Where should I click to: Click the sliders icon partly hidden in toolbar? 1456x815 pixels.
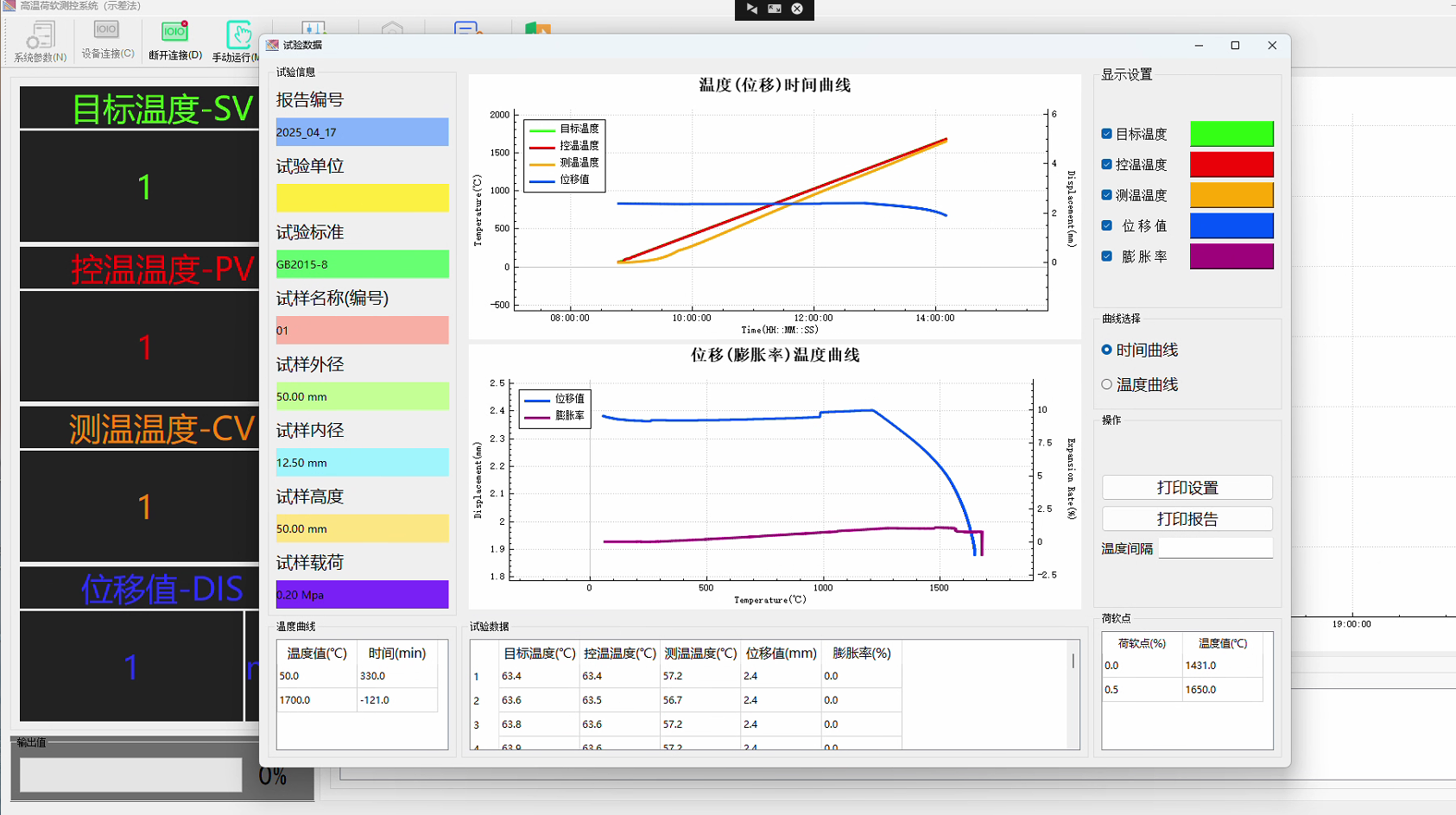click(313, 28)
